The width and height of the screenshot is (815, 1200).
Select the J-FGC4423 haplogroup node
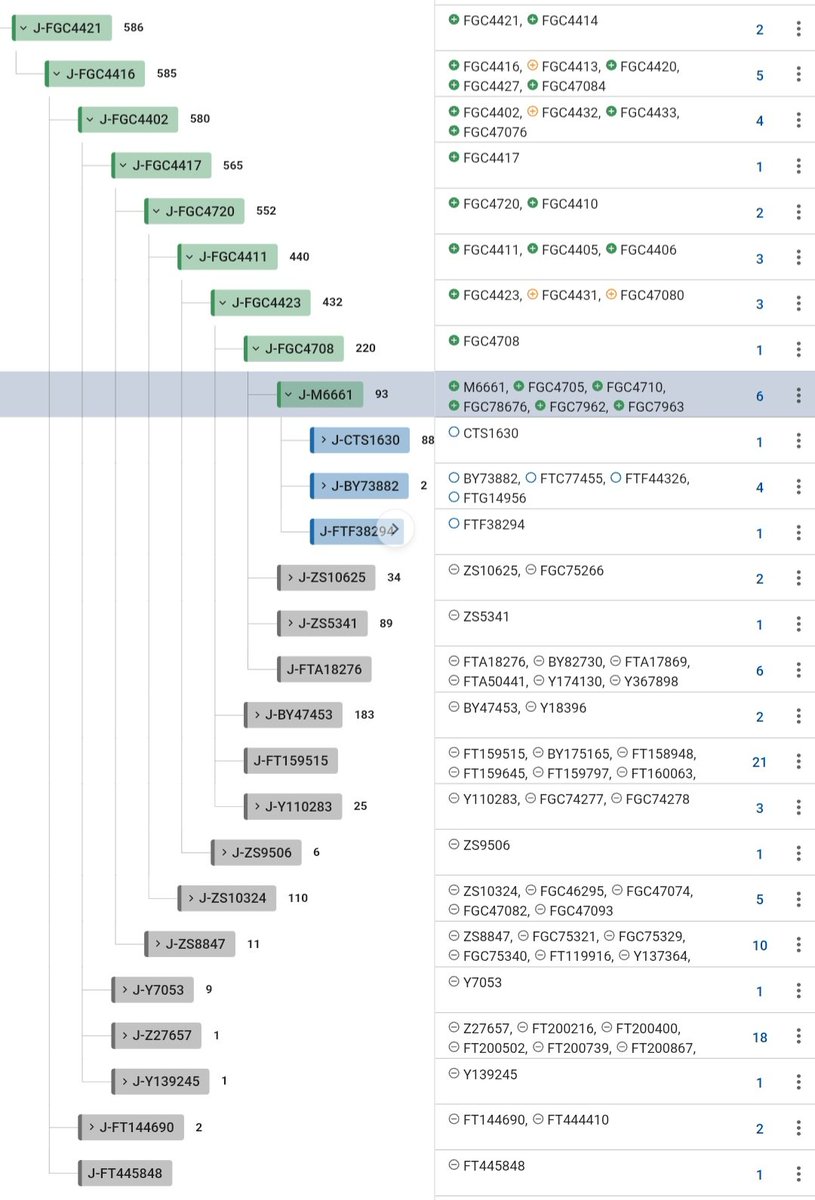(261, 303)
